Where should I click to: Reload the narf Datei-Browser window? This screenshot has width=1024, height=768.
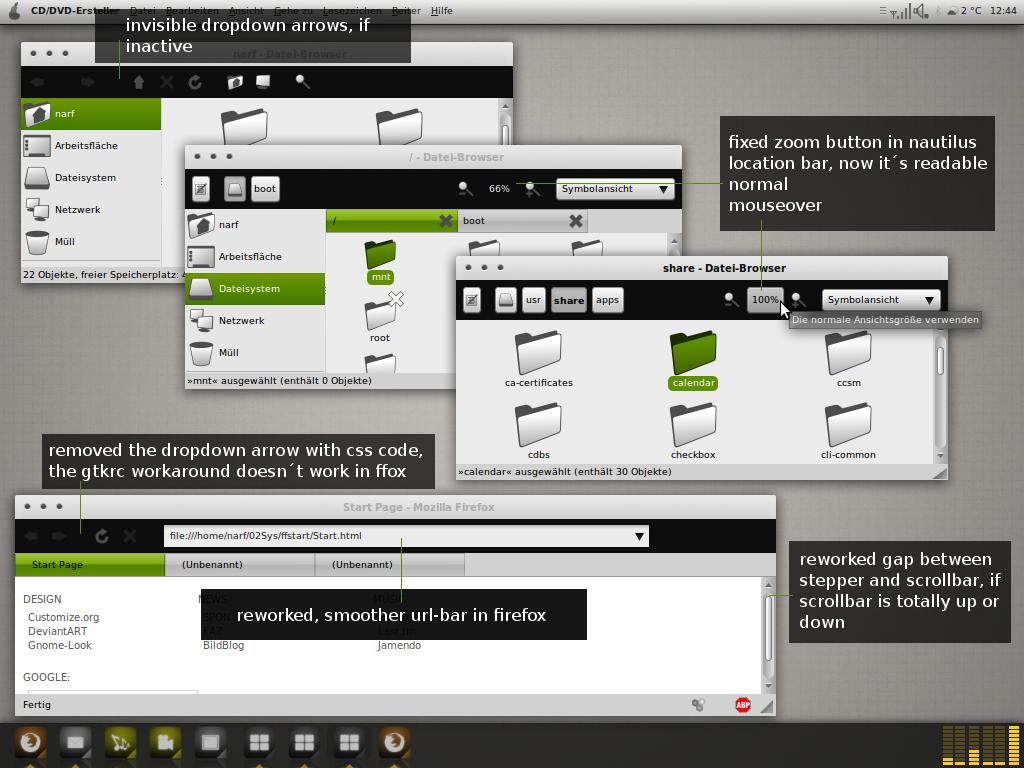pyautogui.click(x=195, y=82)
